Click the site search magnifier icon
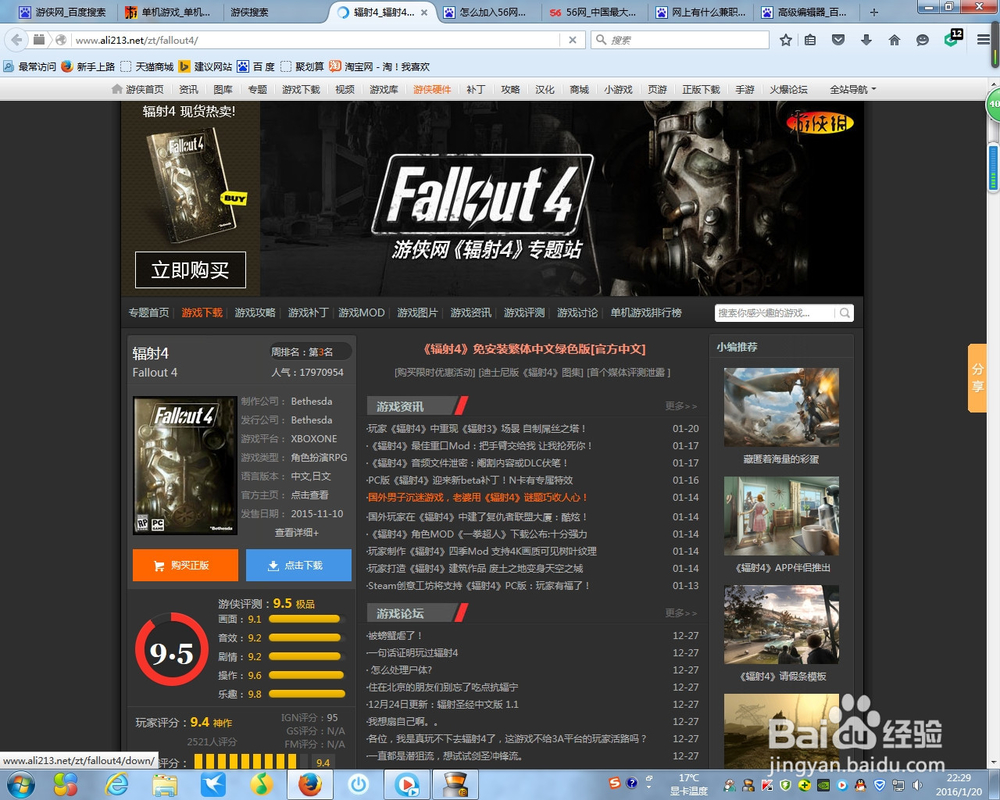The image size is (1000, 800). pos(845,313)
